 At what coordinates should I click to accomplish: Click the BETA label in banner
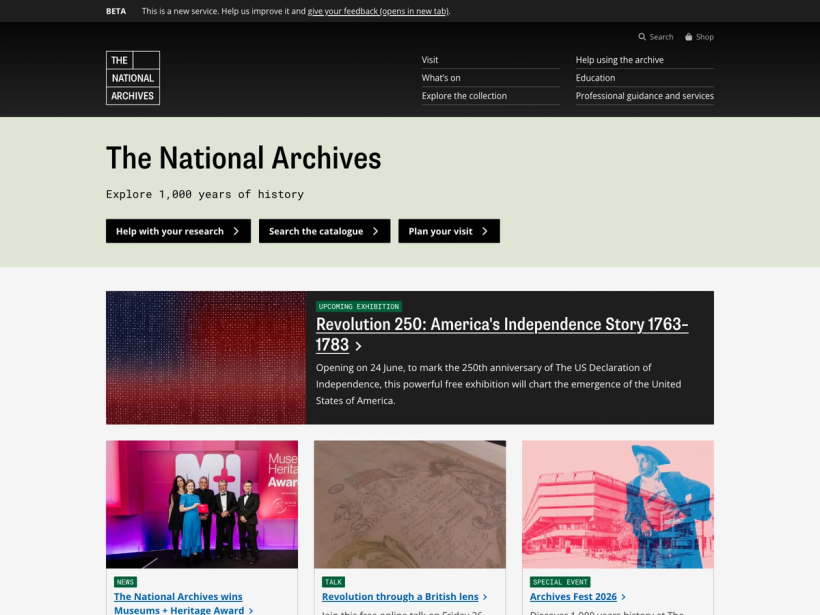tap(116, 11)
